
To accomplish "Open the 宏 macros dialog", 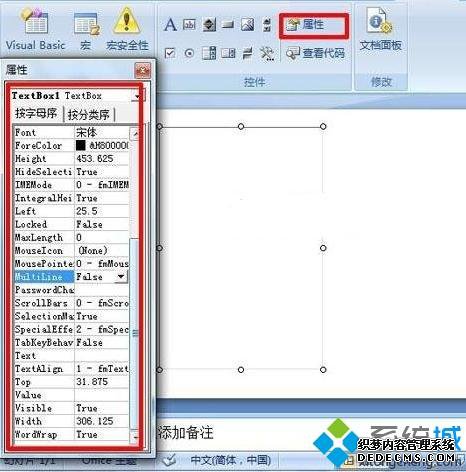I will pyautogui.click(x=86, y=30).
